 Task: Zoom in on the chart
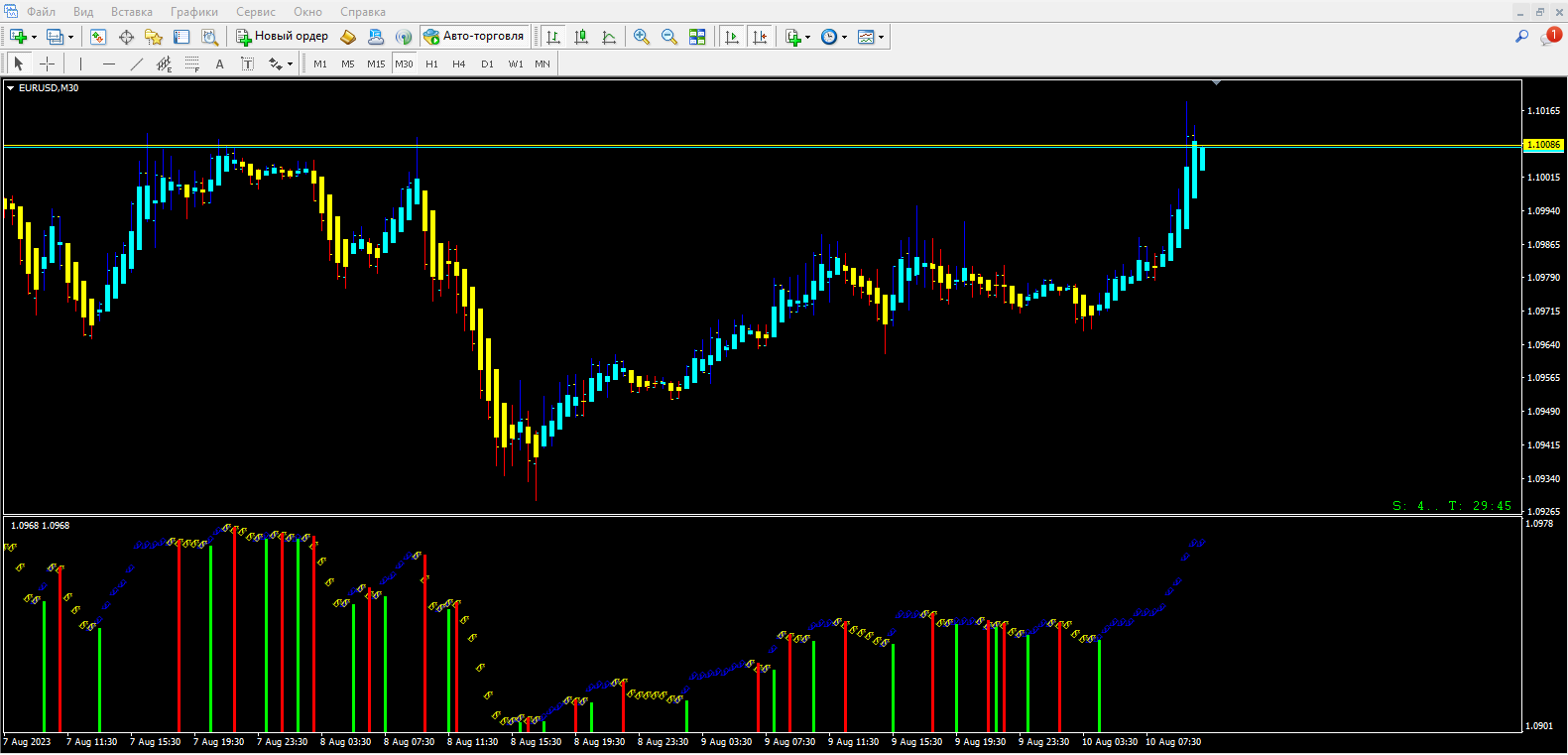[x=642, y=37]
